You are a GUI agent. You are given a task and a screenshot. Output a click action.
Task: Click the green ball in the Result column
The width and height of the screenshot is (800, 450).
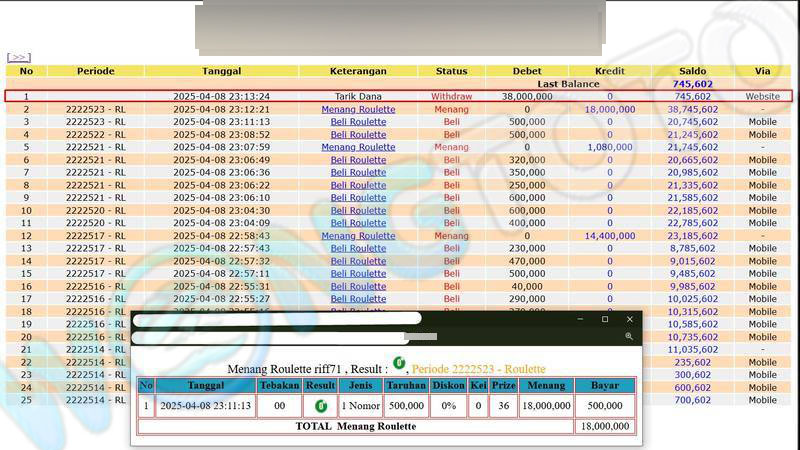click(x=321, y=406)
